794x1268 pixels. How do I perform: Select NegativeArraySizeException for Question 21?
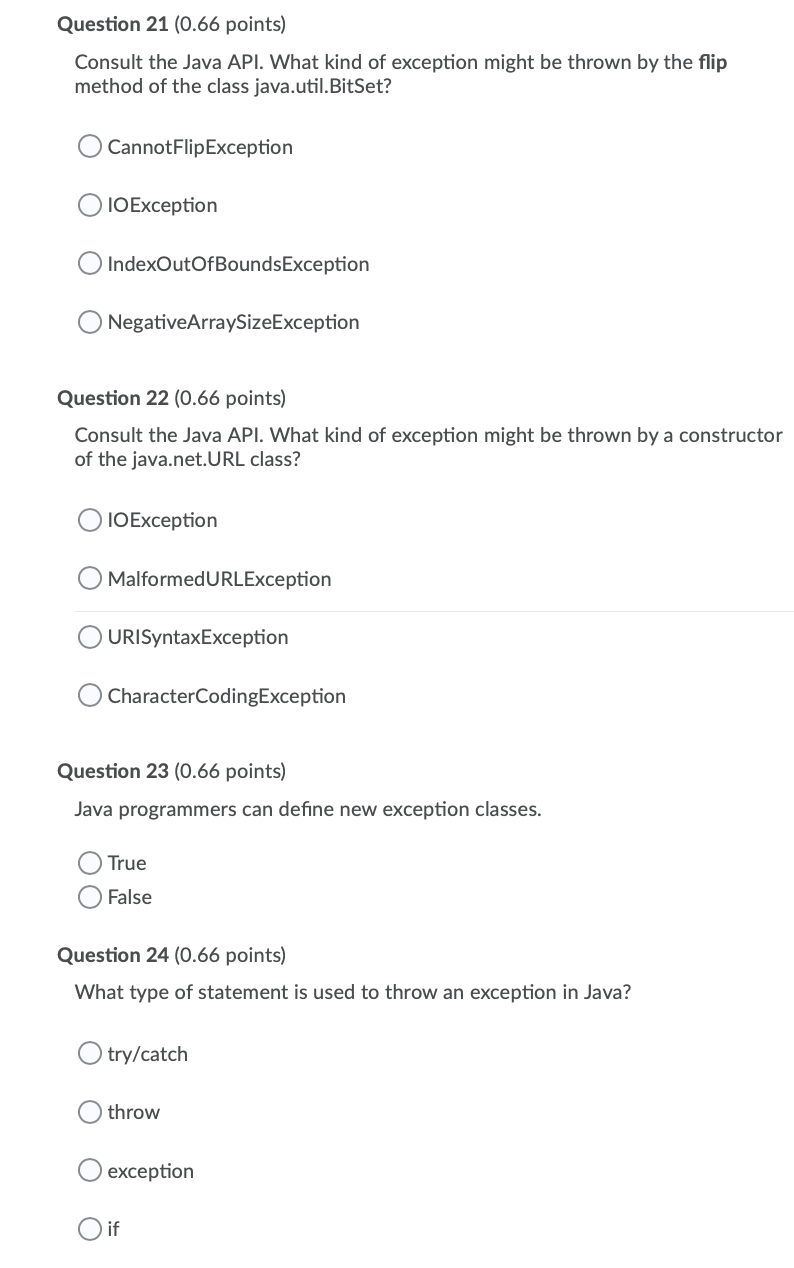(89, 322)
